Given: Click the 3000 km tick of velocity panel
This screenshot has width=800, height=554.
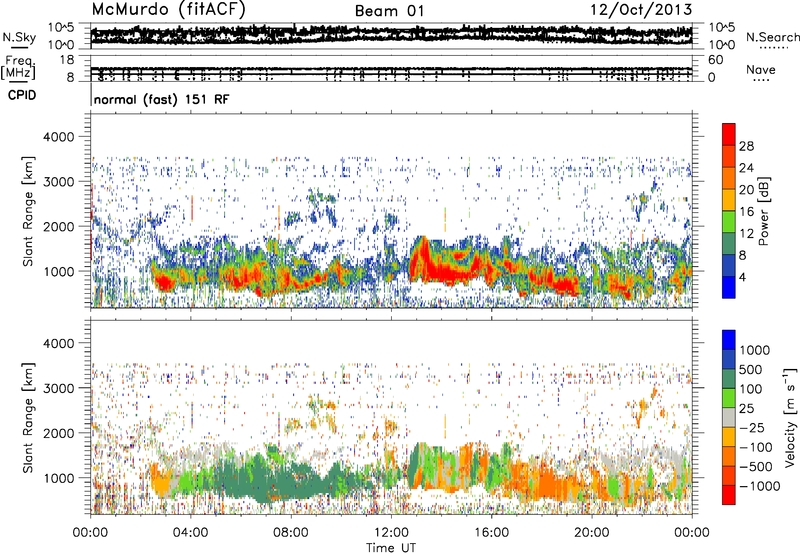Looking at the screenshot, I should point(60,388).
